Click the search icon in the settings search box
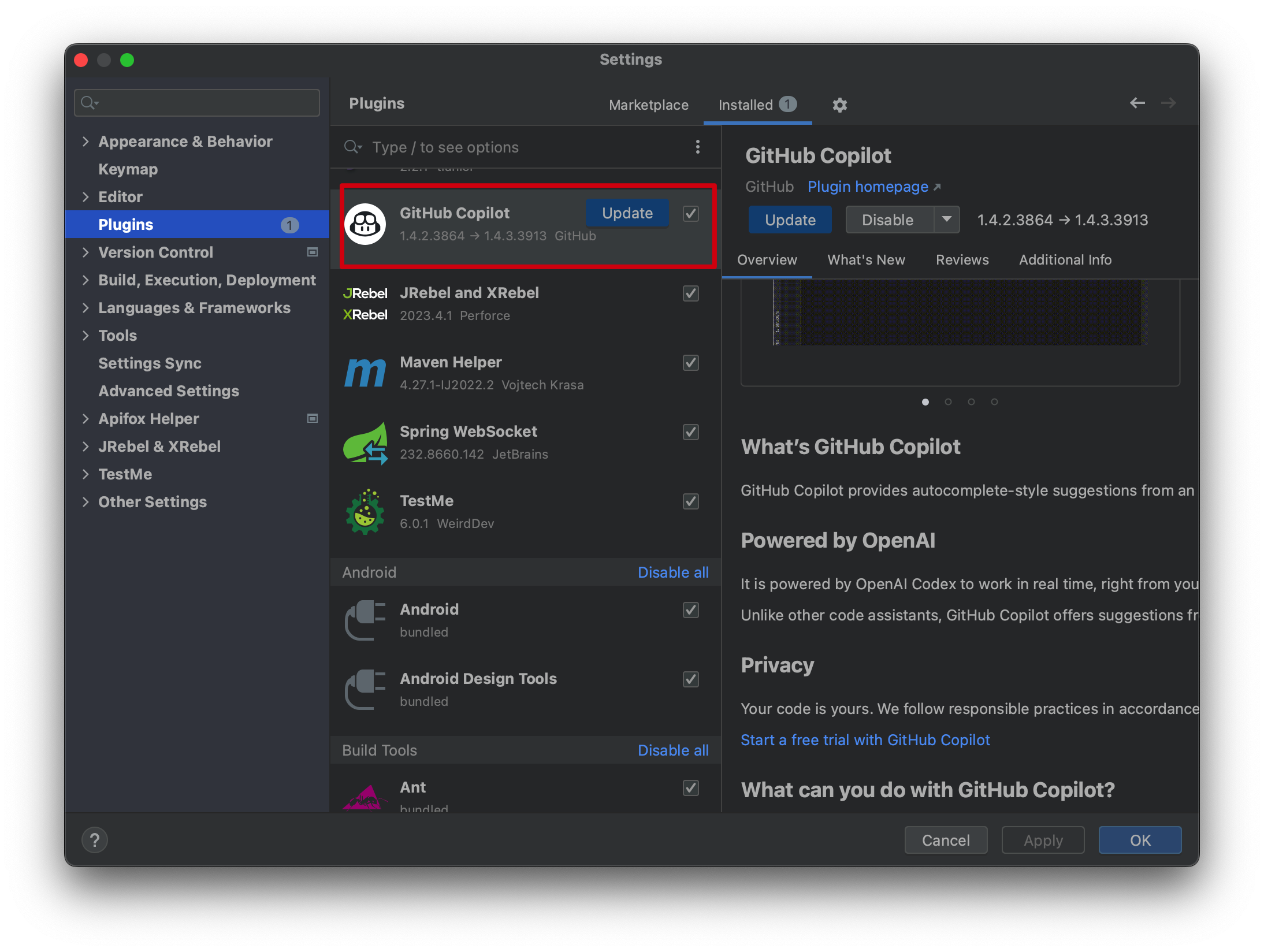Image resolution: width=1264 pixels, height=952 pixels. point(90,103)
